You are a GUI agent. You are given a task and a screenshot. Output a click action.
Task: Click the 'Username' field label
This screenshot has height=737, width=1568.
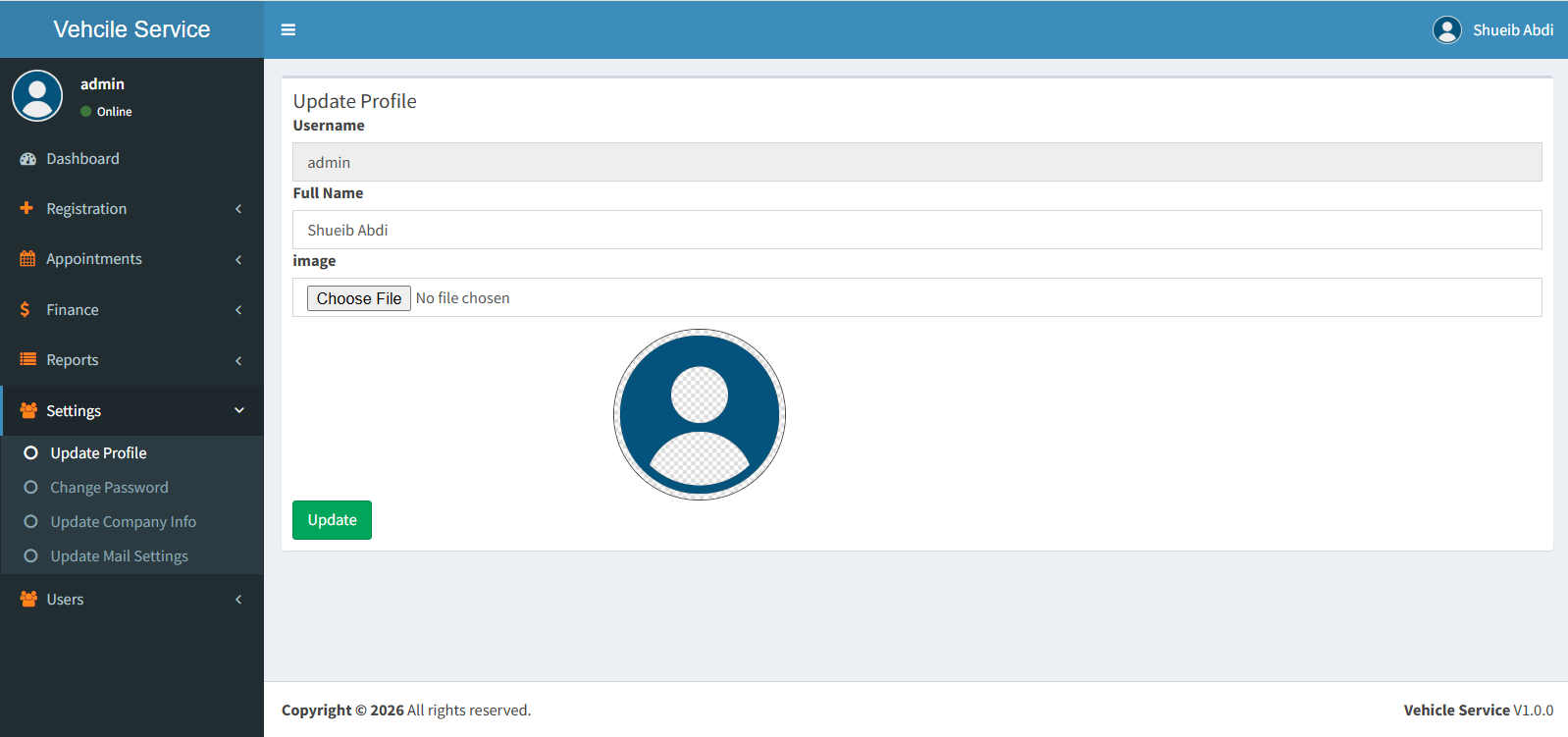329,126
